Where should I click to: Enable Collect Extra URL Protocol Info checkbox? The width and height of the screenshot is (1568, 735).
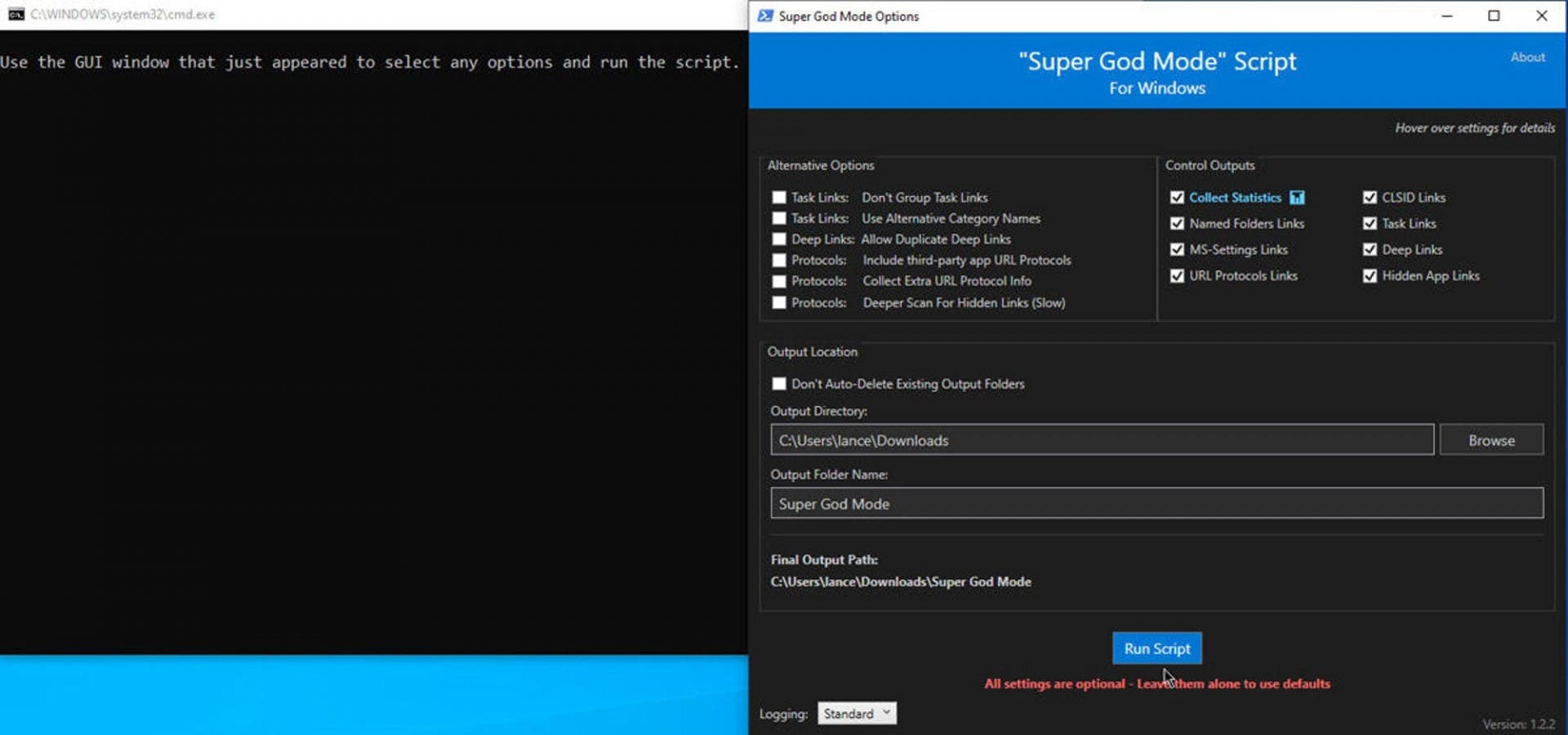(779, 281)
